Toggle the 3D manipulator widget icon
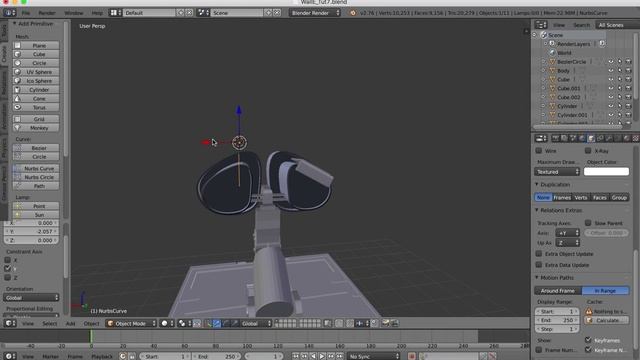Screen dimensions: 640x360 (208, 323)
